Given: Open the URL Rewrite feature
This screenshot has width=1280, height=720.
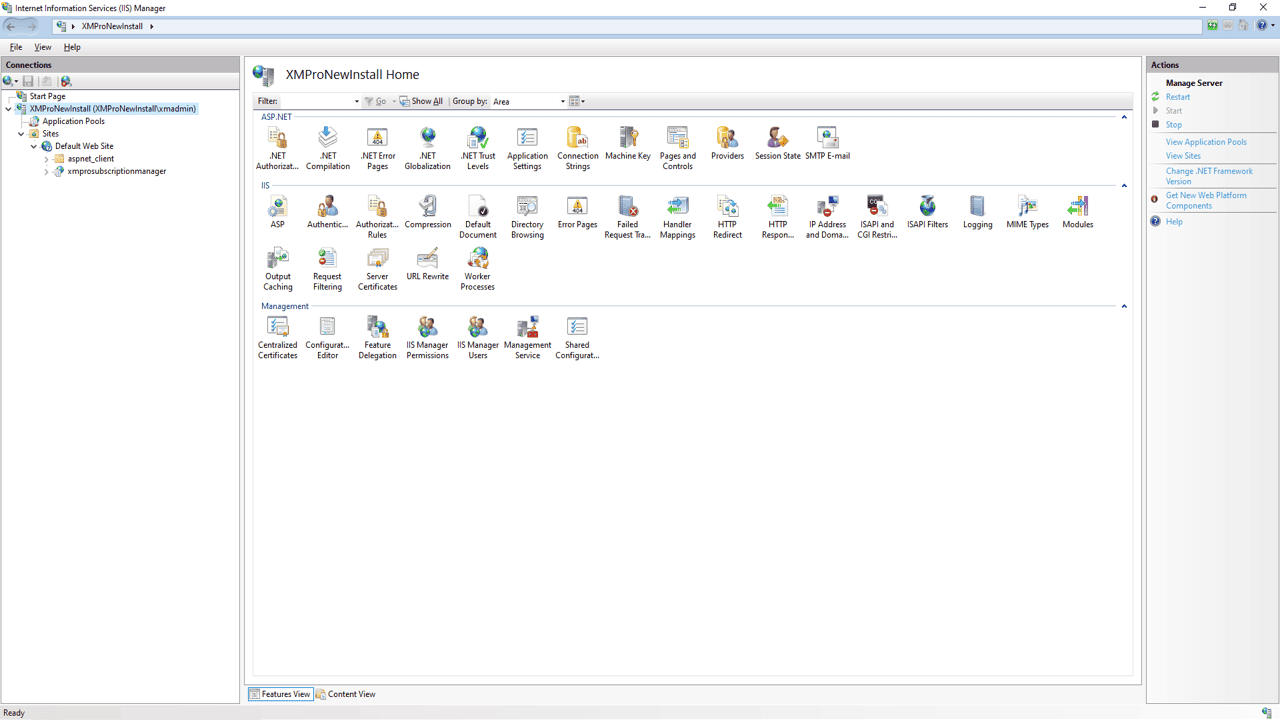Looking at the screenshot, I should (x=427, y=264).
